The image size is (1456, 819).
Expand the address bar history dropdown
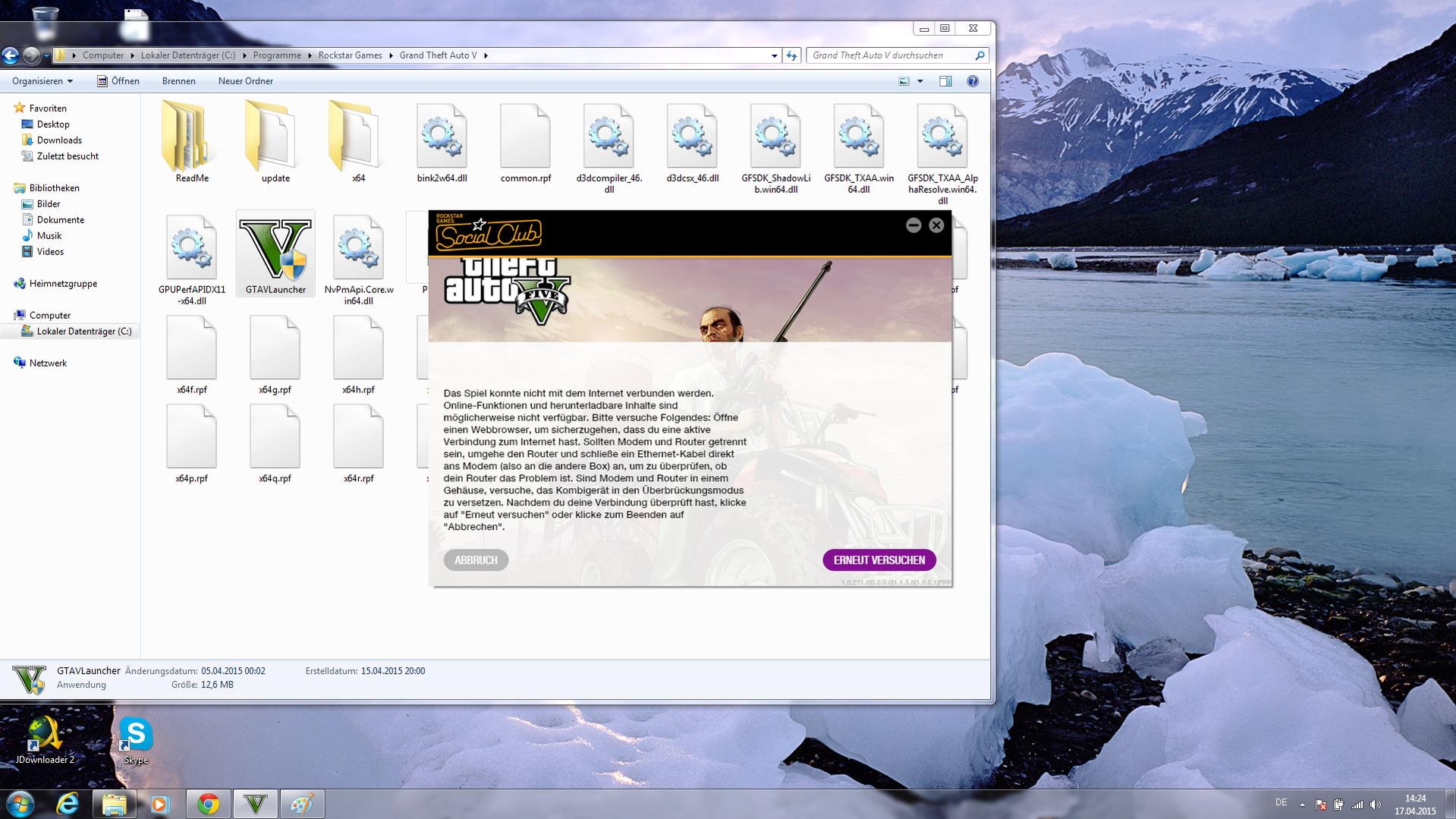coord(774,55)
